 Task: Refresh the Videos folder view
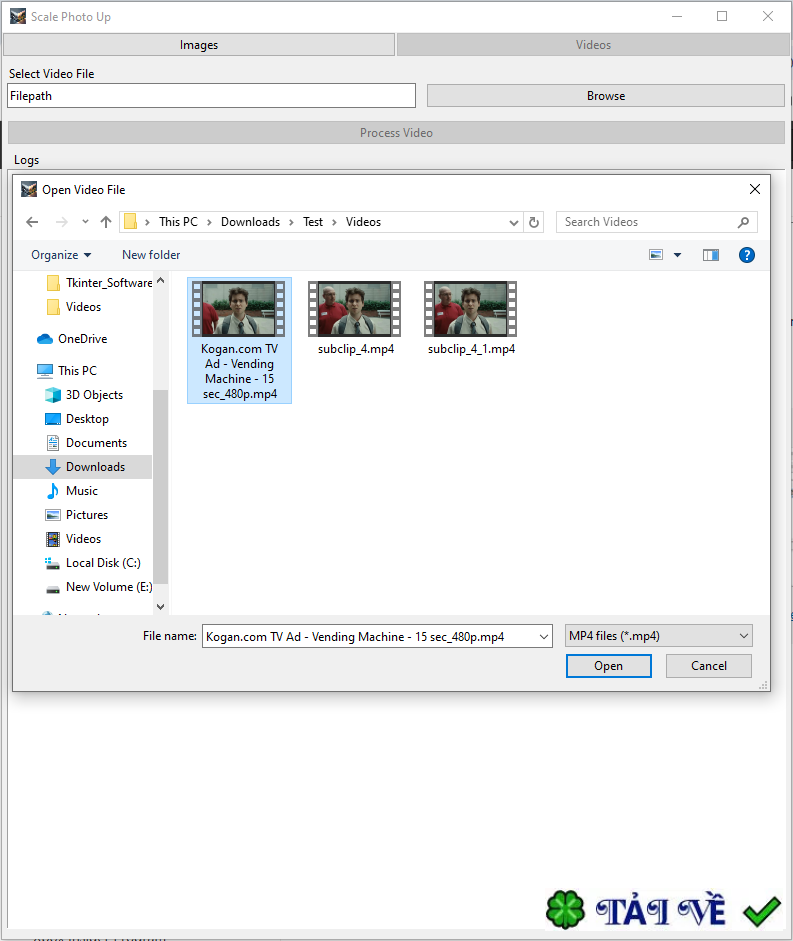(534, 222)
